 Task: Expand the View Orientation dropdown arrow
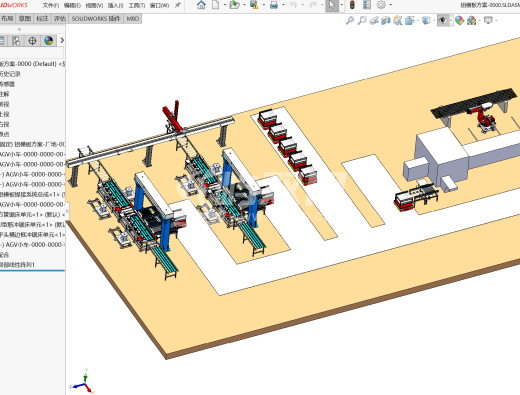pyautogui.click(x=418, y=21)
